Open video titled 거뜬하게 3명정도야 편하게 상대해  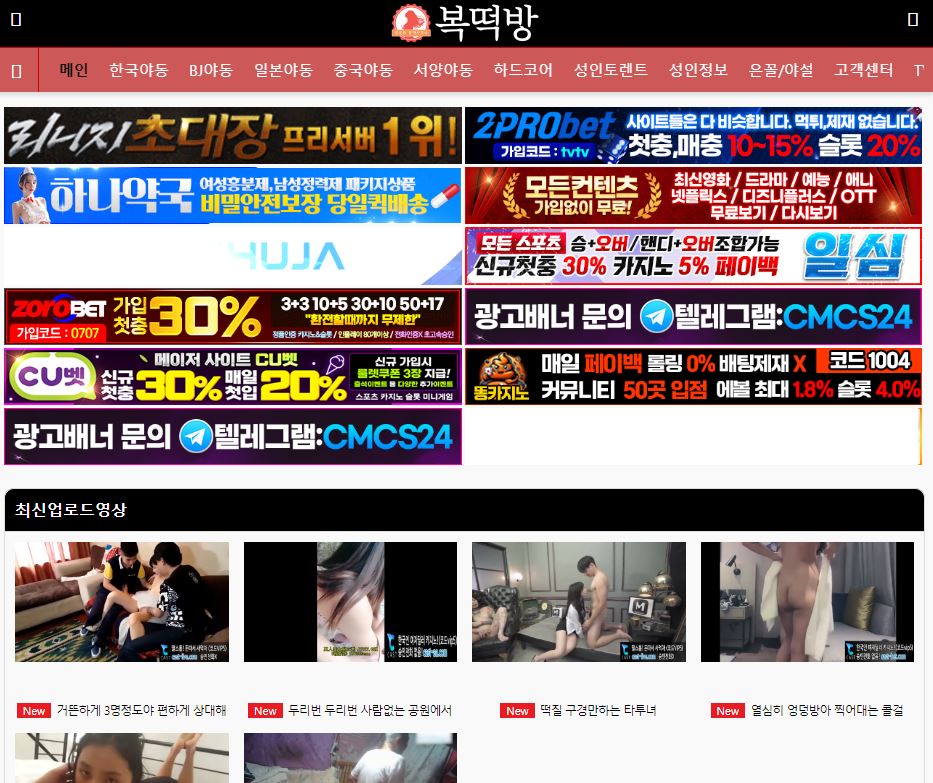[x=142, y=710]
